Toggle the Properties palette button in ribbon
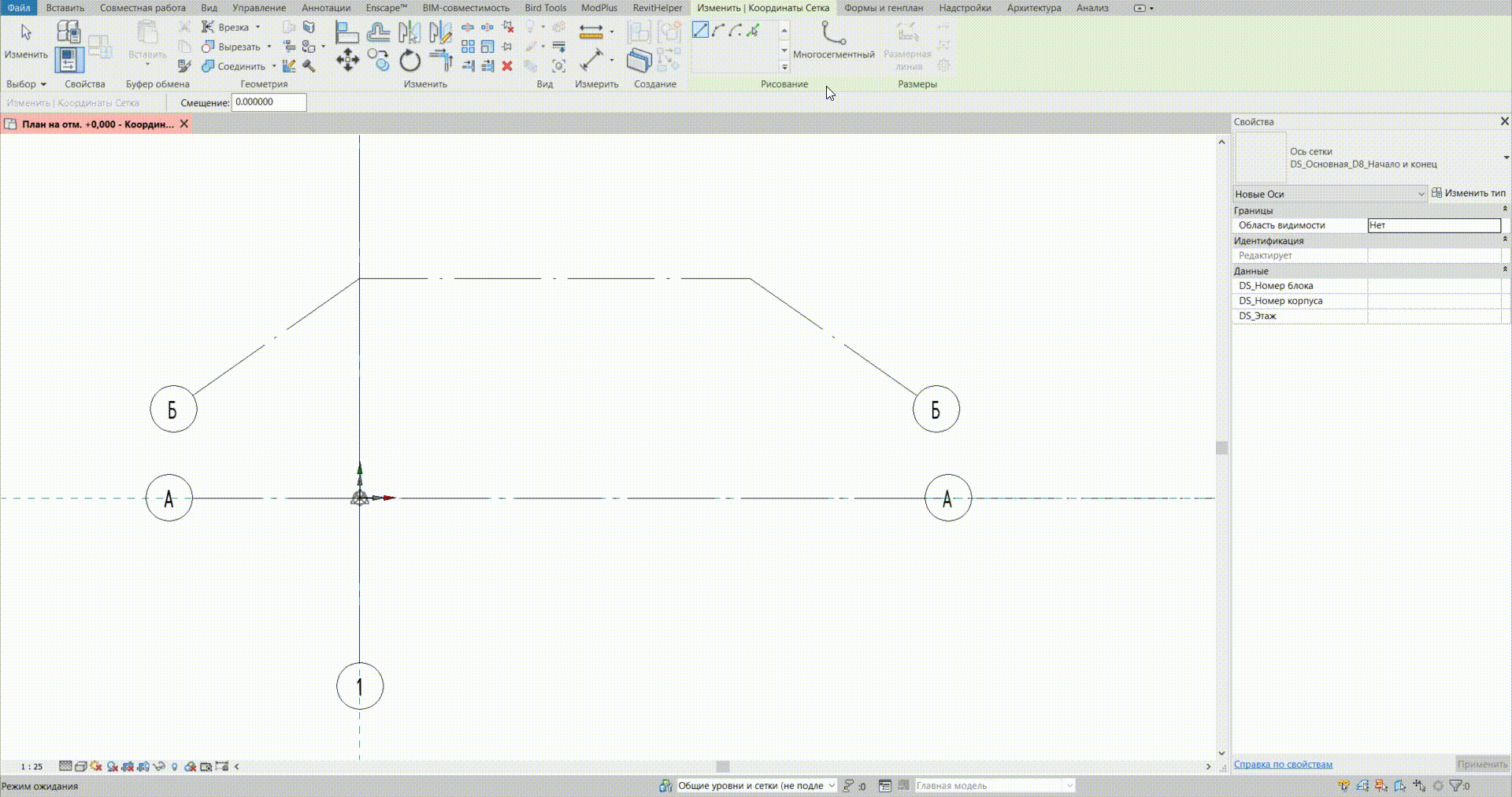Viewport: 1512px width, 797px height. 69,60
